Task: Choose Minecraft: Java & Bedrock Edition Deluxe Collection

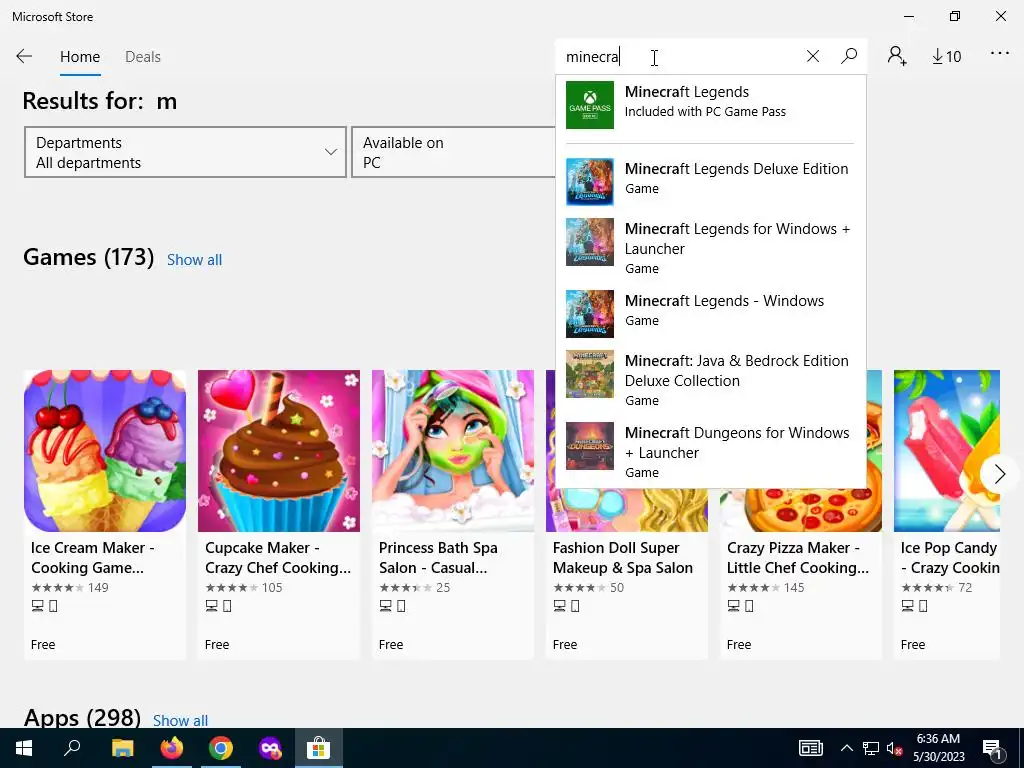Action: (x=737, y=370)
